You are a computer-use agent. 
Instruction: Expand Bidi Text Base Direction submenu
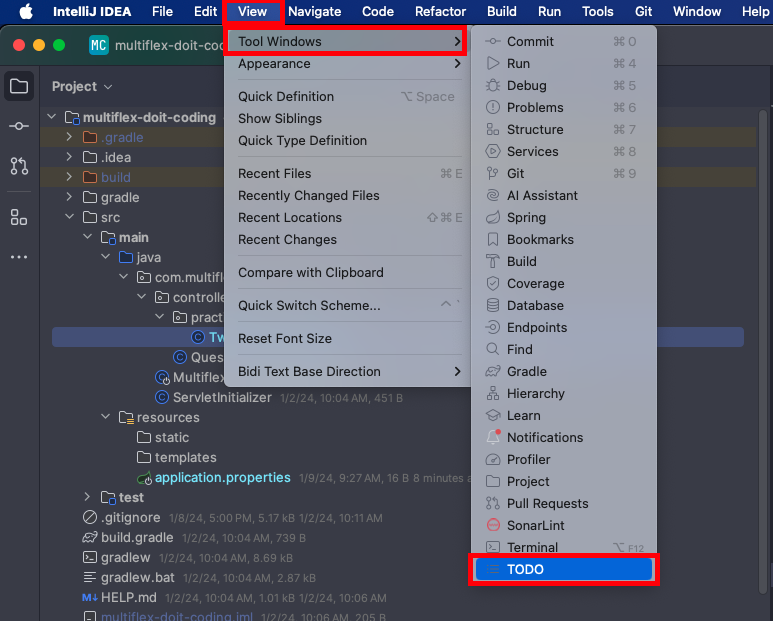click(x=350, y=372)
